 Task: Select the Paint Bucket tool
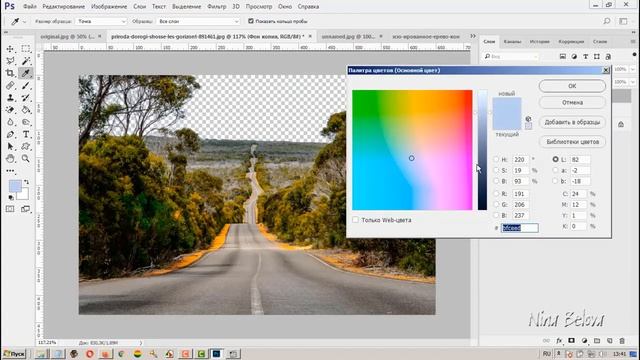(x=26, y=110)
